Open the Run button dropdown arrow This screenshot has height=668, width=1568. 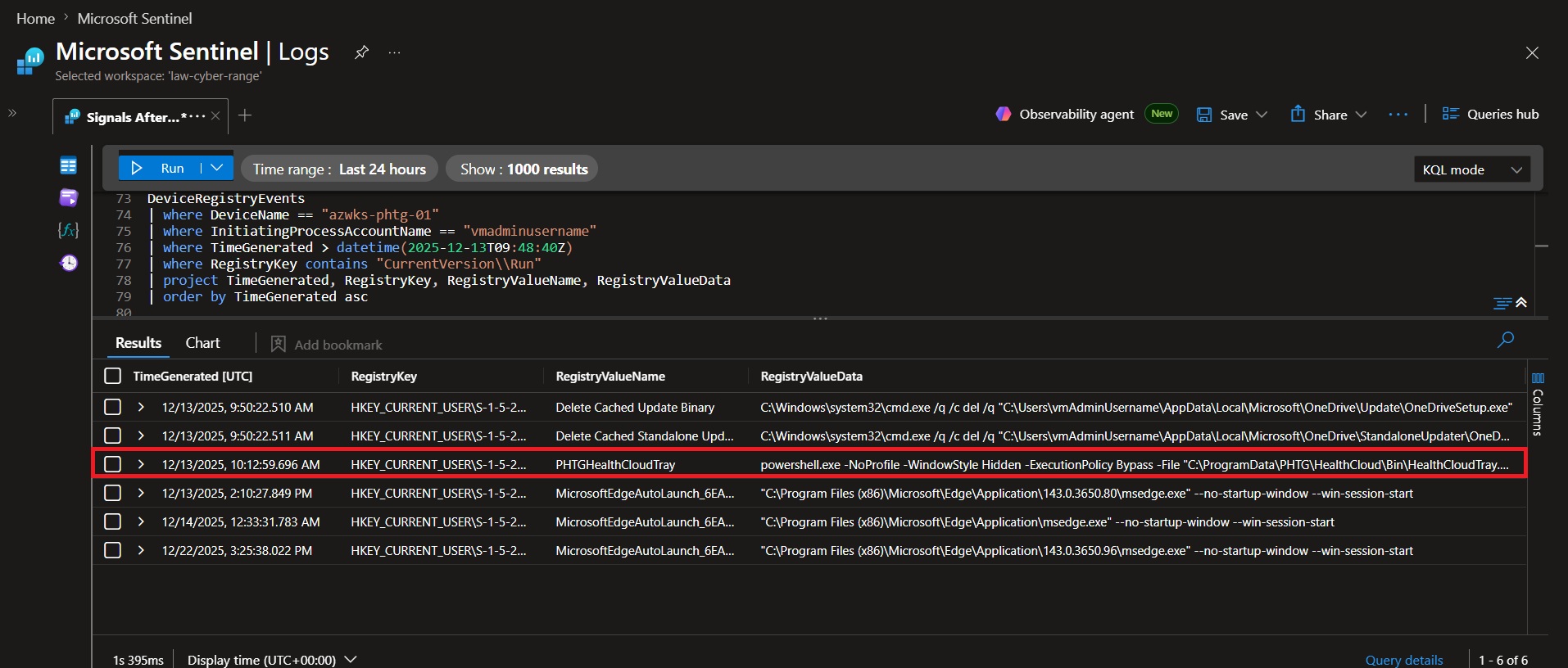pos(217,168)
